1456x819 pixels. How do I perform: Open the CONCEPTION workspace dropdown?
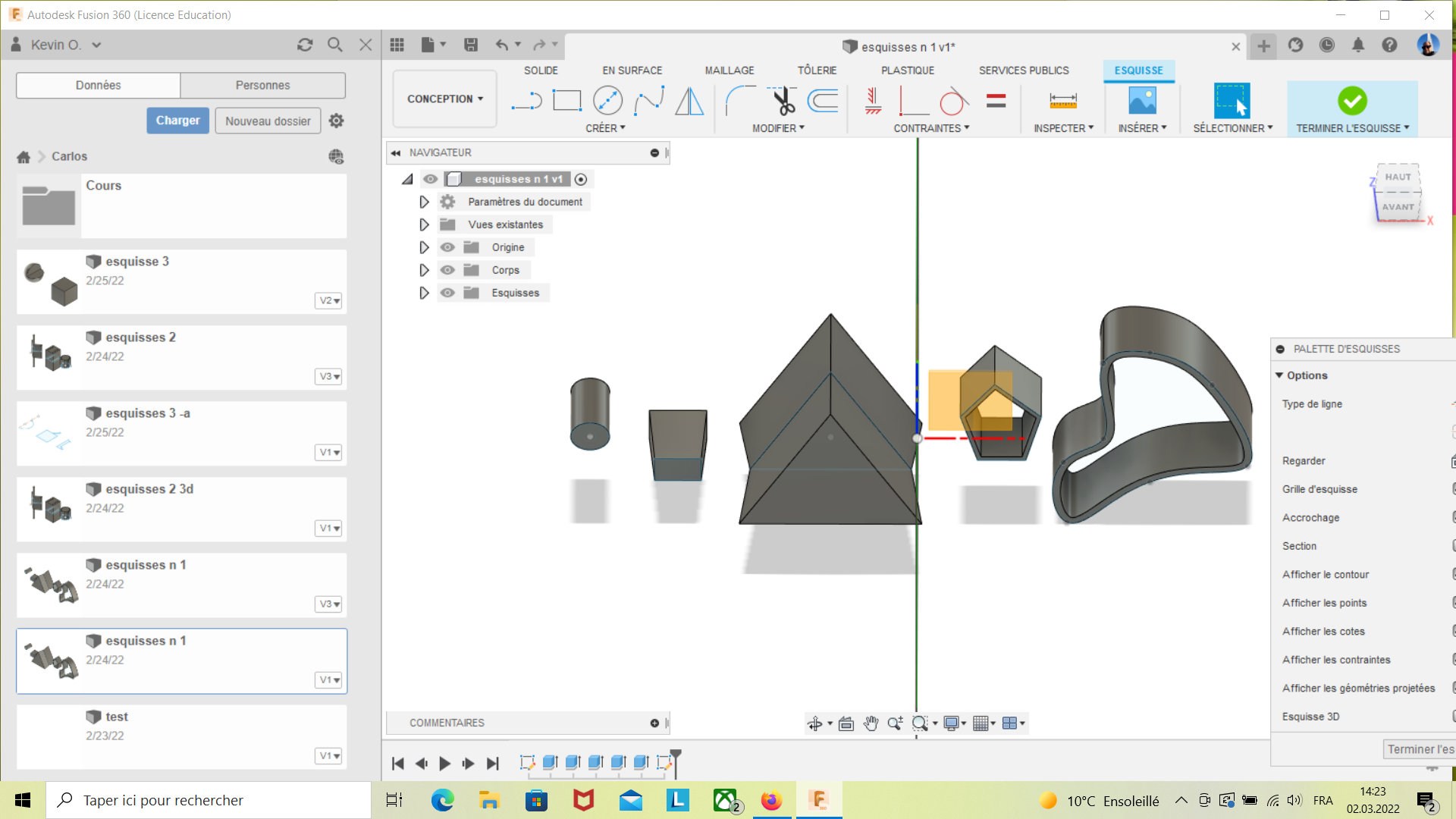tap(445, 99)
